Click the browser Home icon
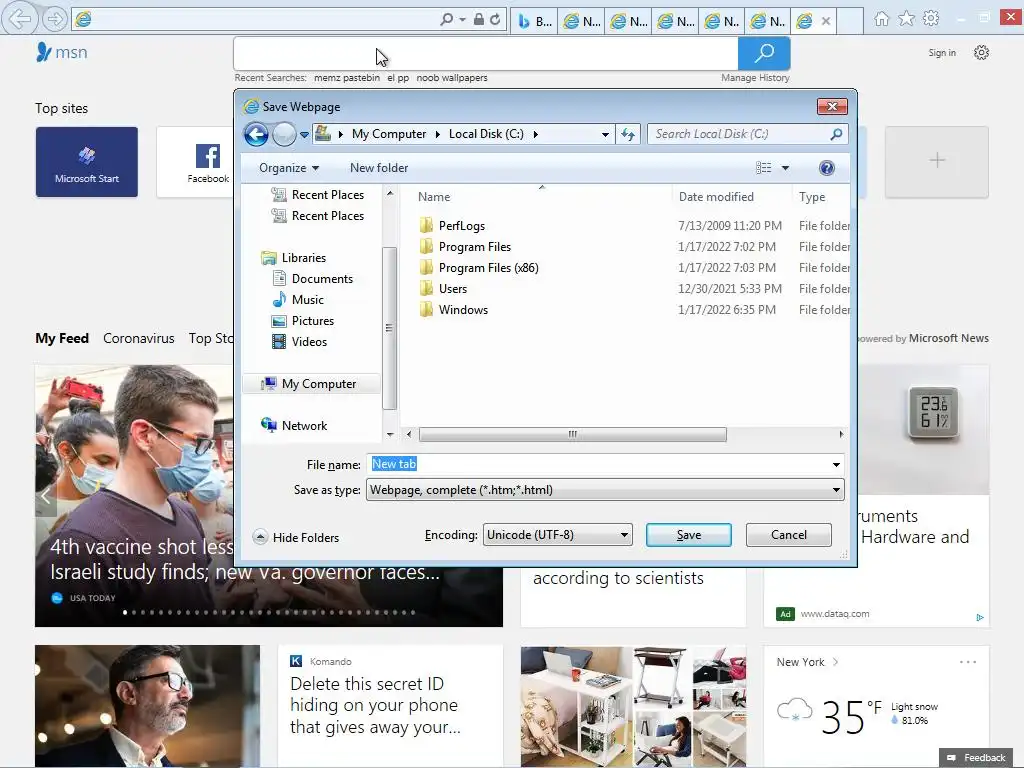 [881, 19]
